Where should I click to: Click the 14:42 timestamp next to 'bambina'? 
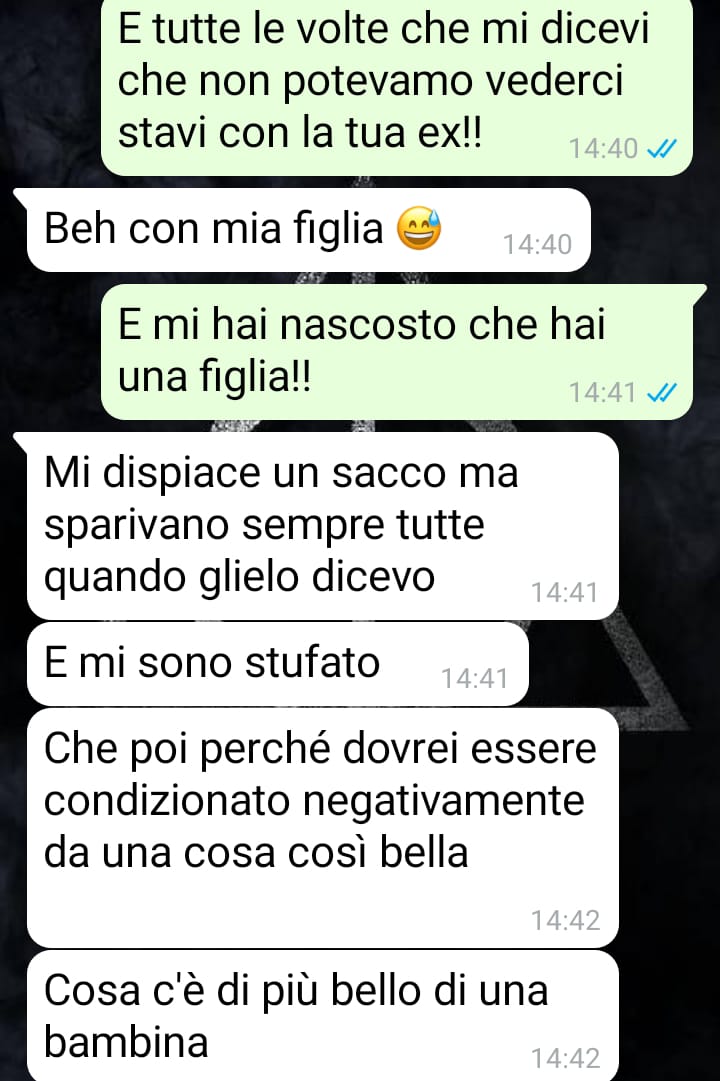click(566, 1058)
